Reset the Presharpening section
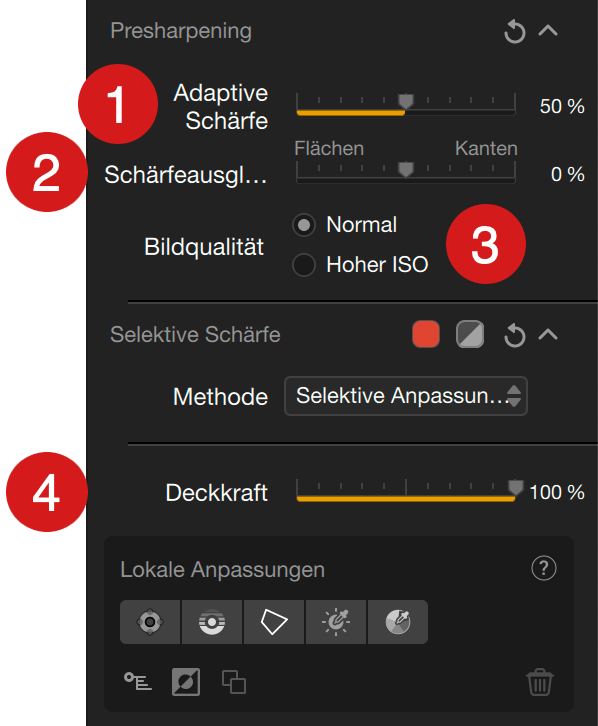 click(514, 31)
